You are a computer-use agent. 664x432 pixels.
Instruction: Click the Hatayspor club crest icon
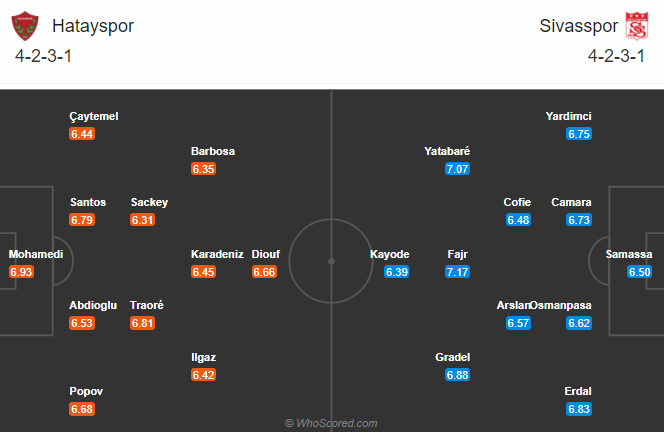click(x=25, y=26)
